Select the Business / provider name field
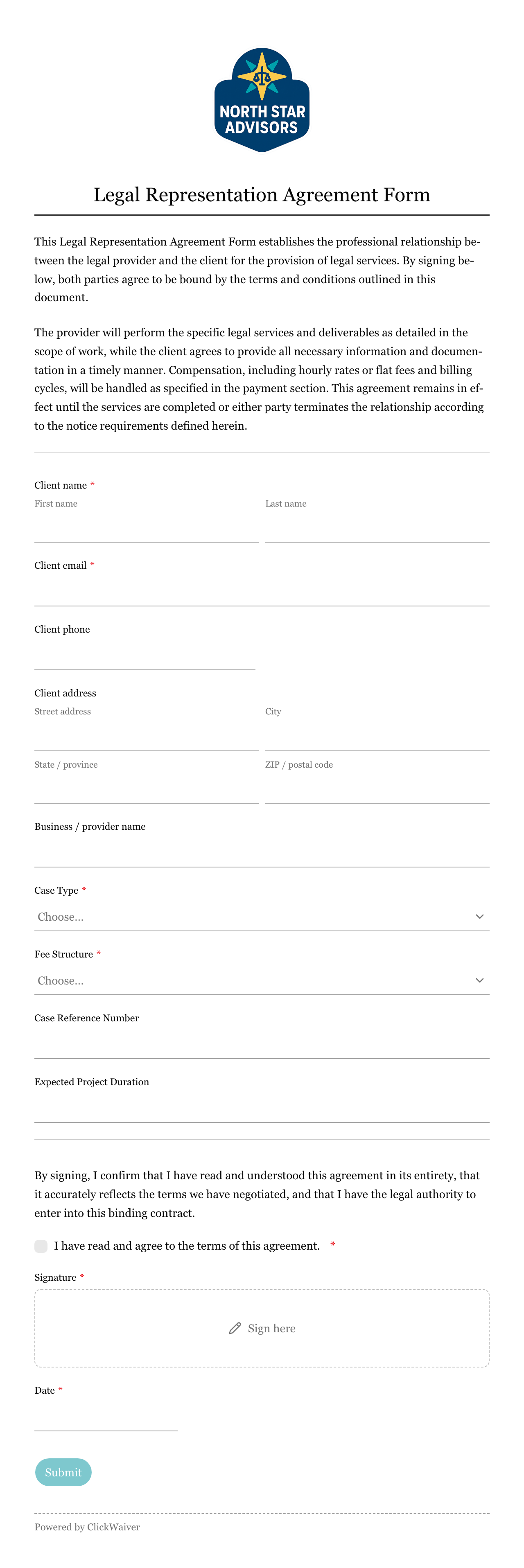 coord(262,854)
